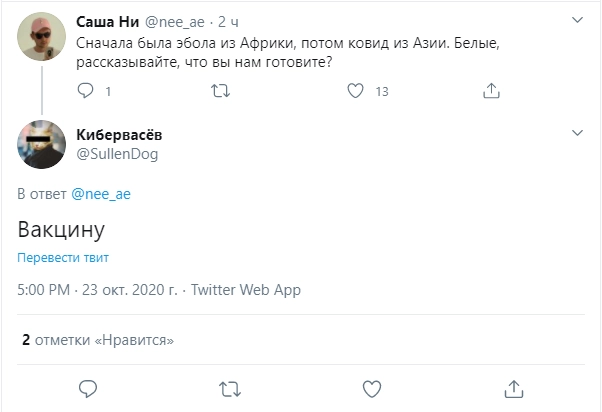Retweet Кибервасёв's Вакцину tweet
The width and height of the screenshot is (602, 412).
[229, 387]
